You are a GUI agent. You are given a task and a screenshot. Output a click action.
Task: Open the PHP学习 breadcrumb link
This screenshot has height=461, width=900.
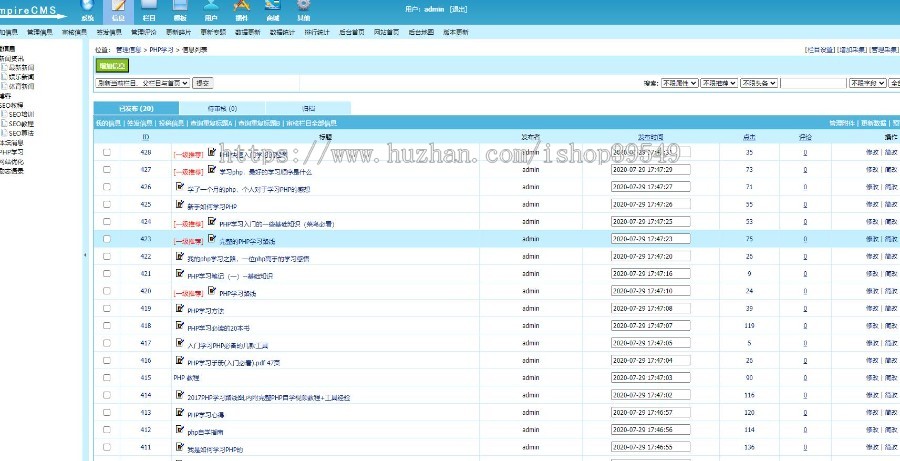coord(161,50)
